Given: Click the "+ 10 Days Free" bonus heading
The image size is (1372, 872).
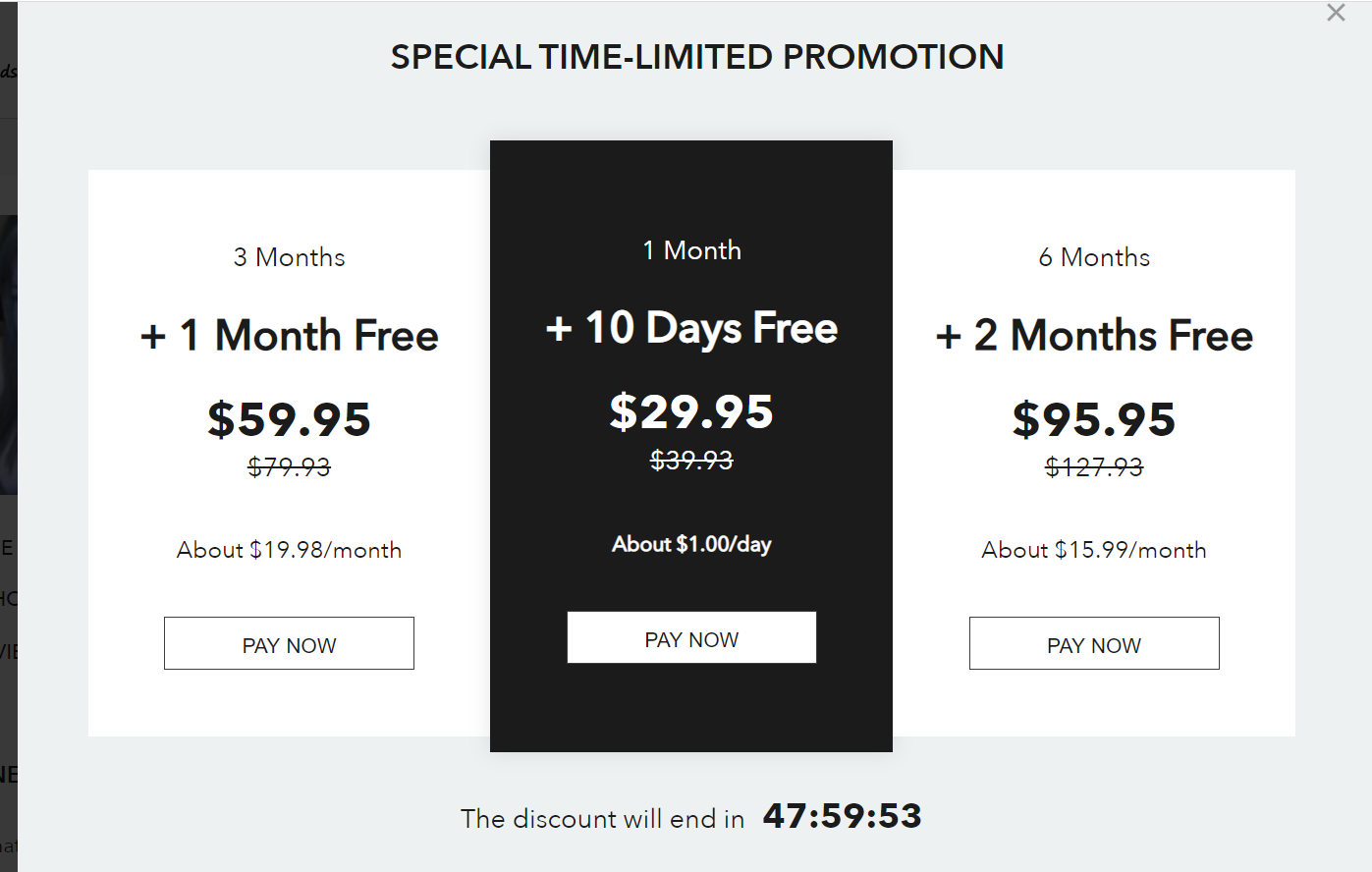Looking at the screenshot, I should (x=691, y=328).
